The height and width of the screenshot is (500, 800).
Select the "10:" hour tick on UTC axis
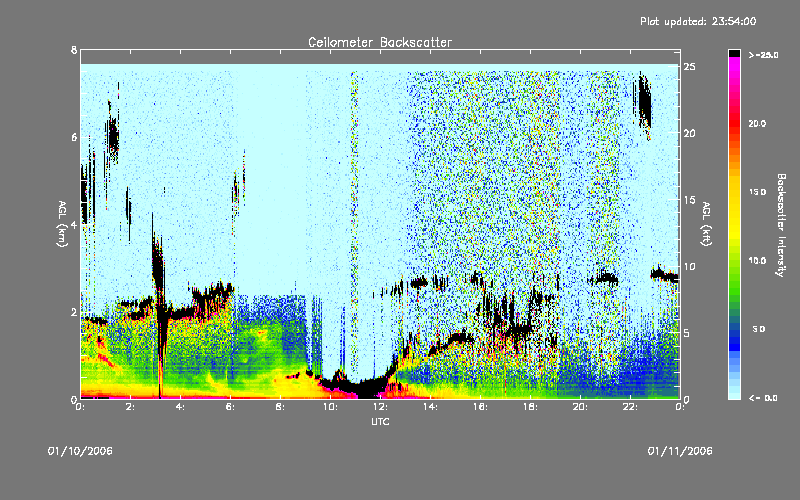point(330,407)
